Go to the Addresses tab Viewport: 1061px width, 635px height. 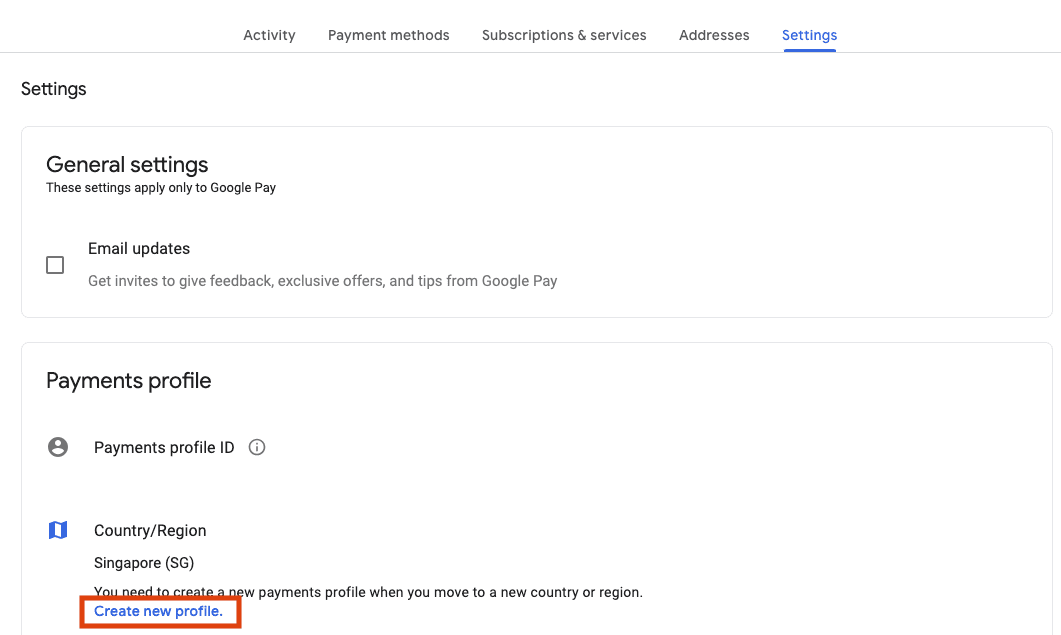713,35
